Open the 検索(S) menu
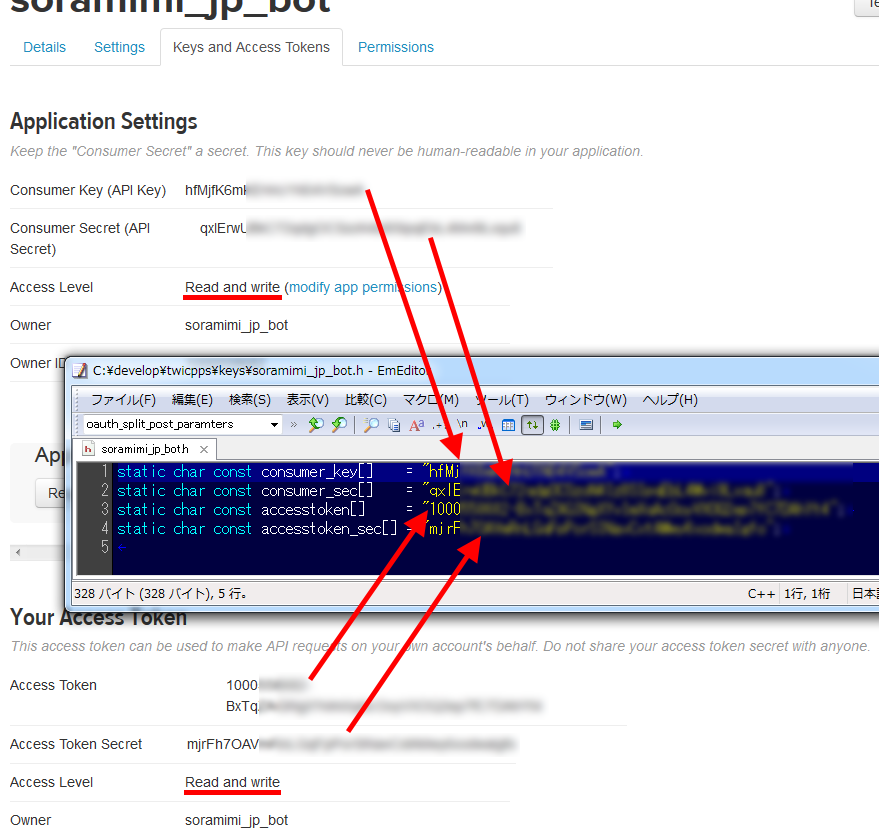Image resolution: width=879 pixels, height=834 pixels. (249, 400)
